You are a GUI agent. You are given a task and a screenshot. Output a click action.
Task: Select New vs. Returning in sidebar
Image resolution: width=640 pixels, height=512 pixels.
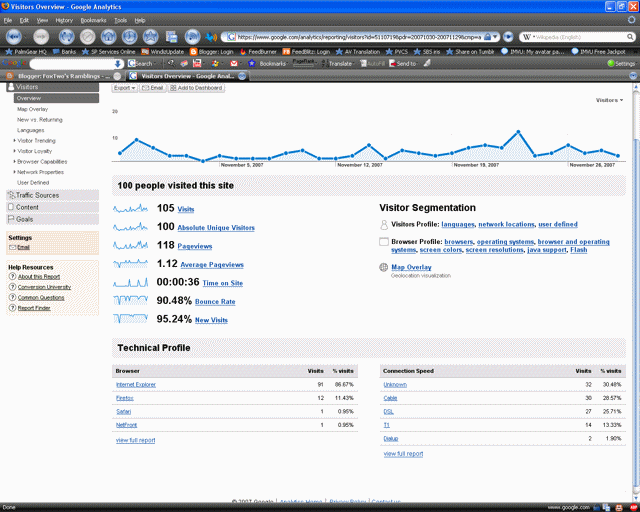pos(40,120)
